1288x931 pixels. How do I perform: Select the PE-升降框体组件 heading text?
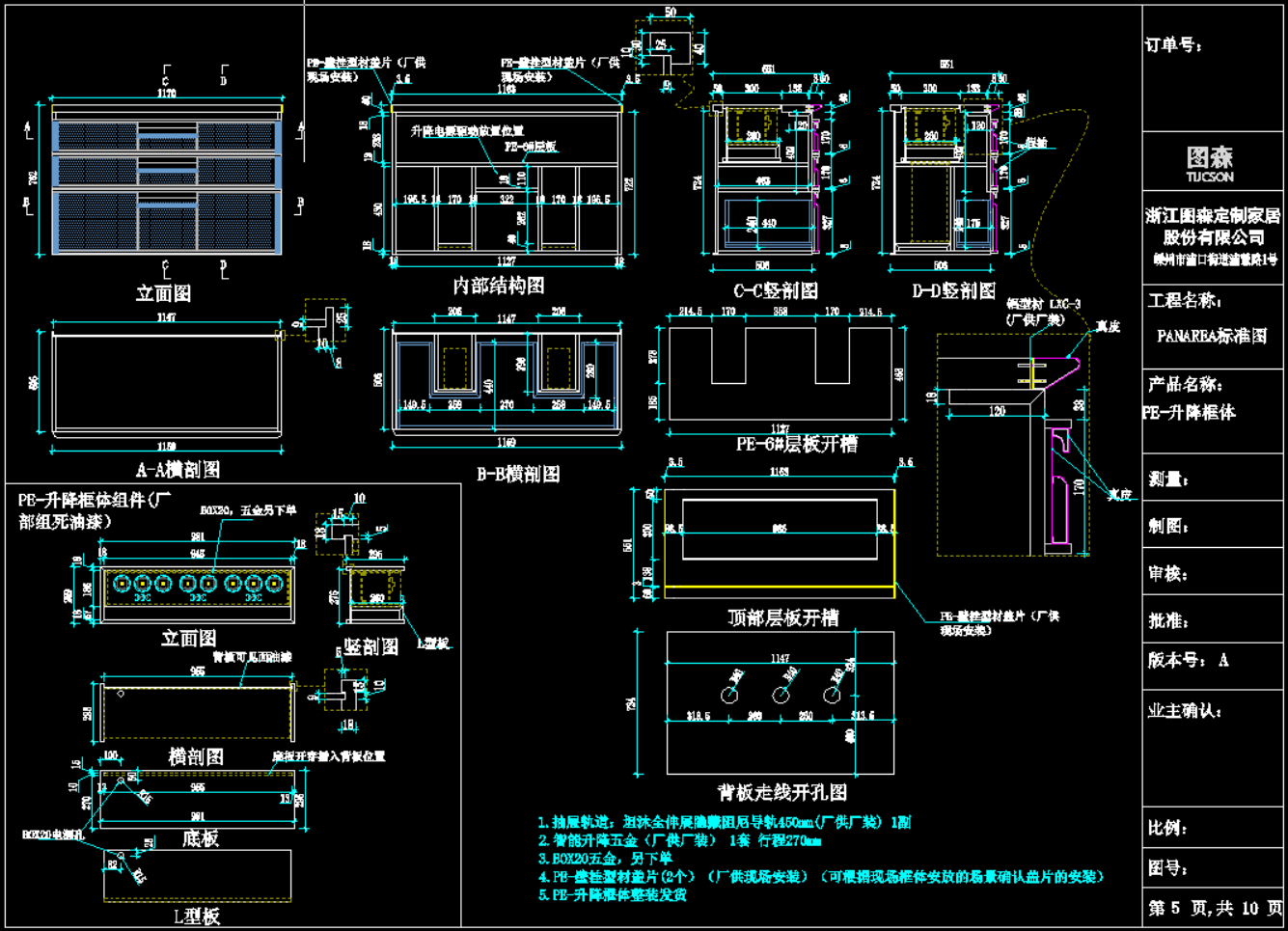coord(94,509)
